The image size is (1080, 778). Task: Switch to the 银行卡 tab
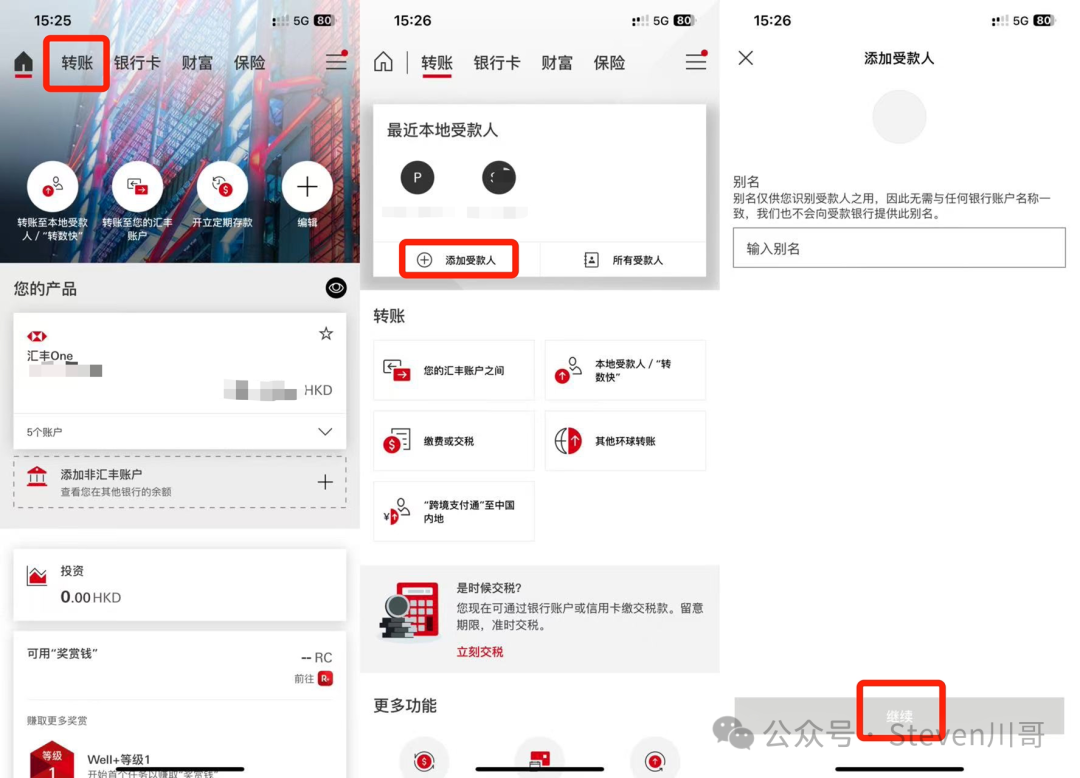[137, 62]
